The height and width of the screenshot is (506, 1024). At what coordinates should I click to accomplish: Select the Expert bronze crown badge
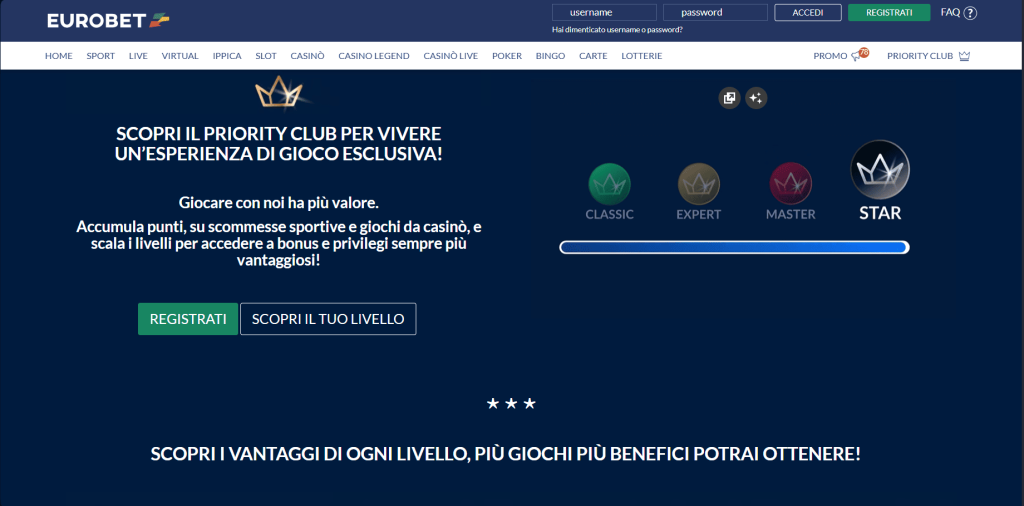(699, 184)
